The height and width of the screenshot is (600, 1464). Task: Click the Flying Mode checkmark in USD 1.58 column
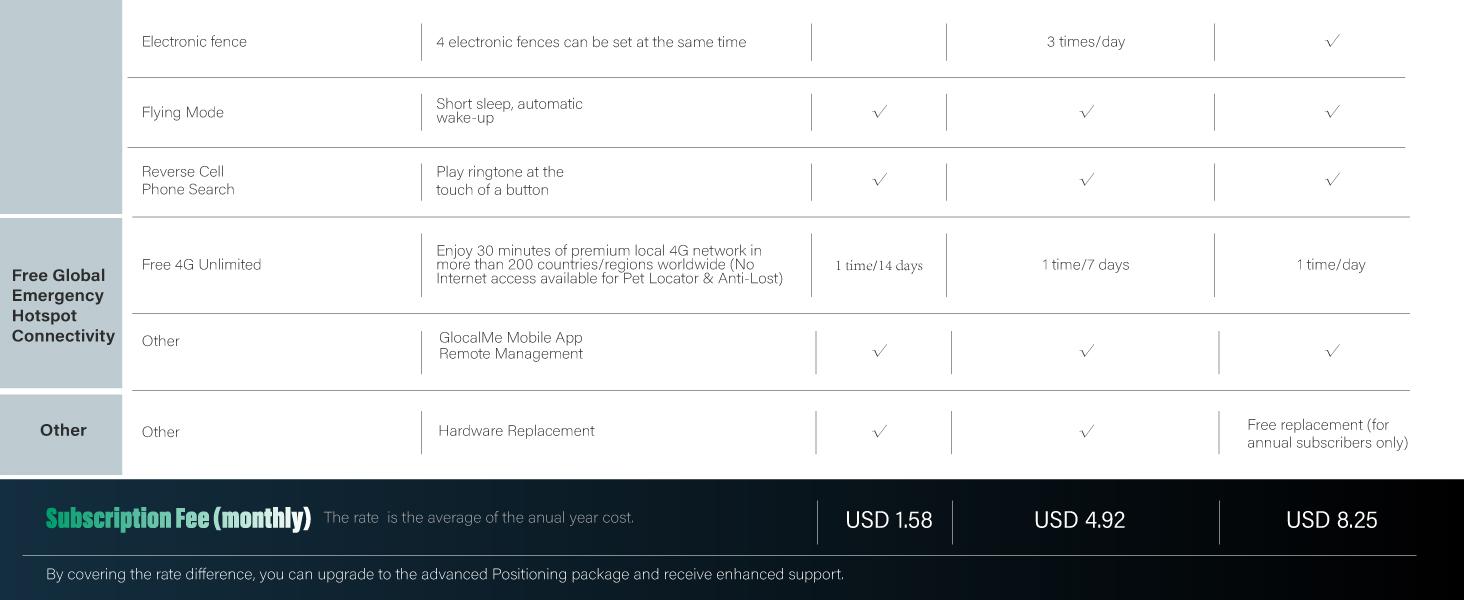880,112
